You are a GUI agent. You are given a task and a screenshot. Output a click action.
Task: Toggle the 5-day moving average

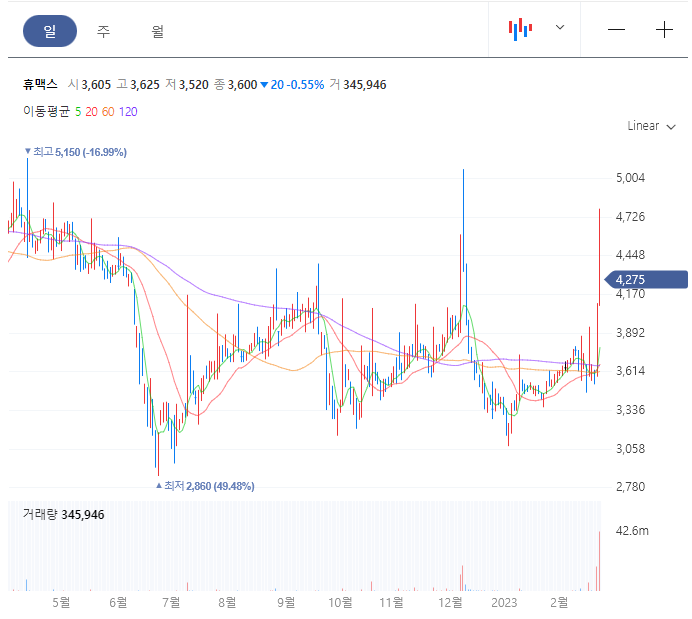click(78, 112)
